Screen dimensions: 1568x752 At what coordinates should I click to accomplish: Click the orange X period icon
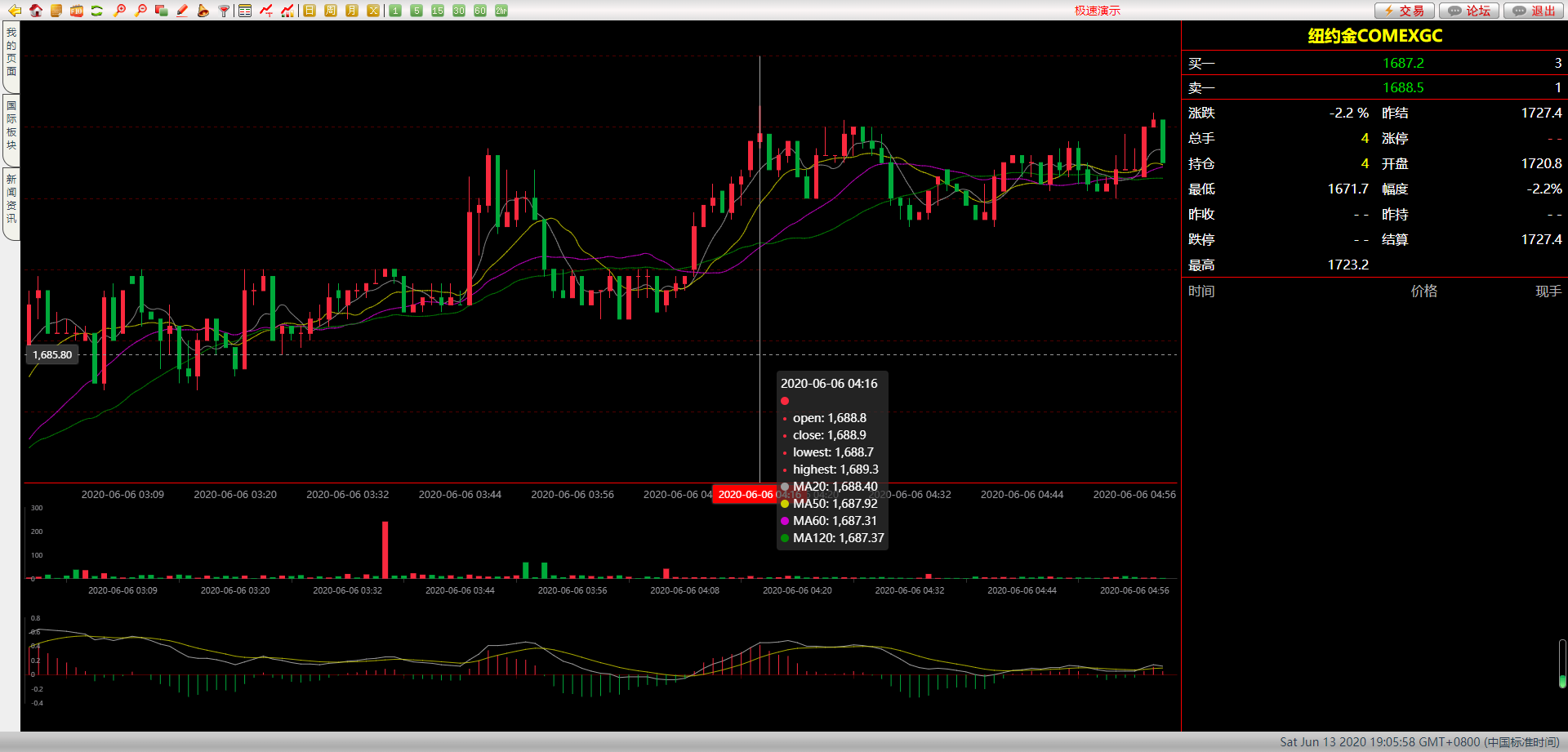[x=373, y=11]
